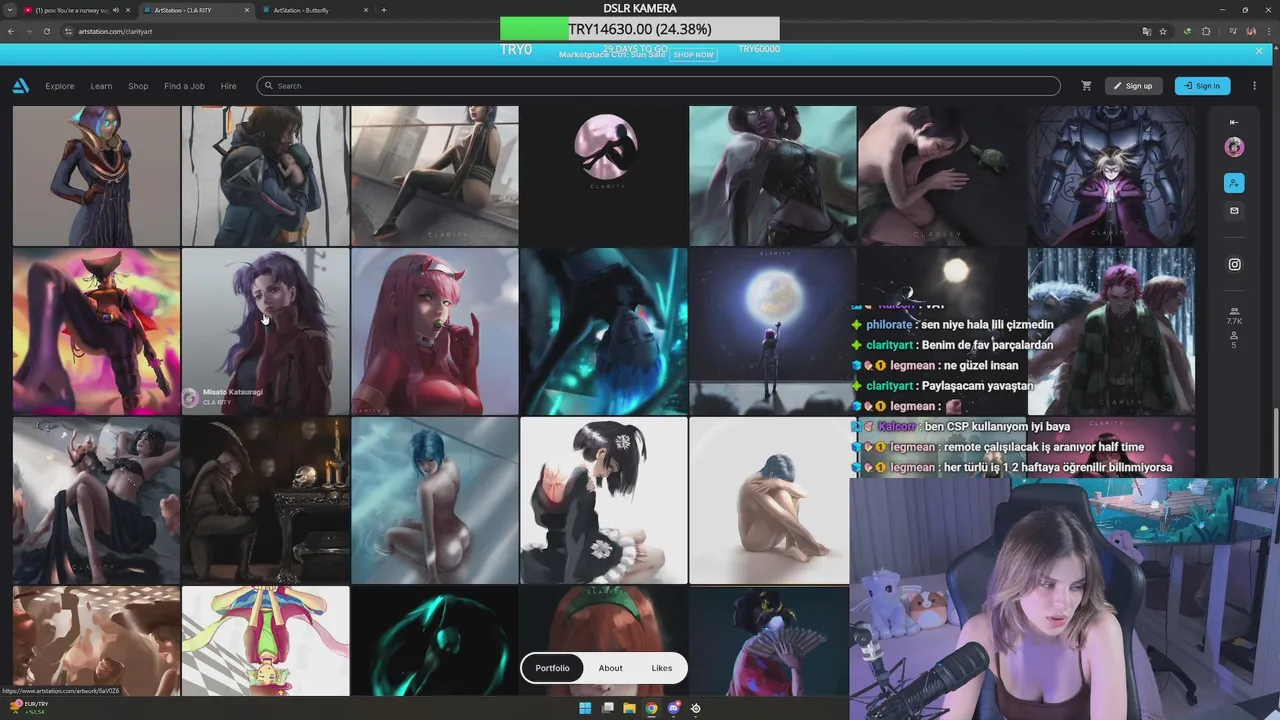Mute the YouTube tab via its speaker icon
The width and height of the screenshot is (1280, 720).
(x=116, y=10)
